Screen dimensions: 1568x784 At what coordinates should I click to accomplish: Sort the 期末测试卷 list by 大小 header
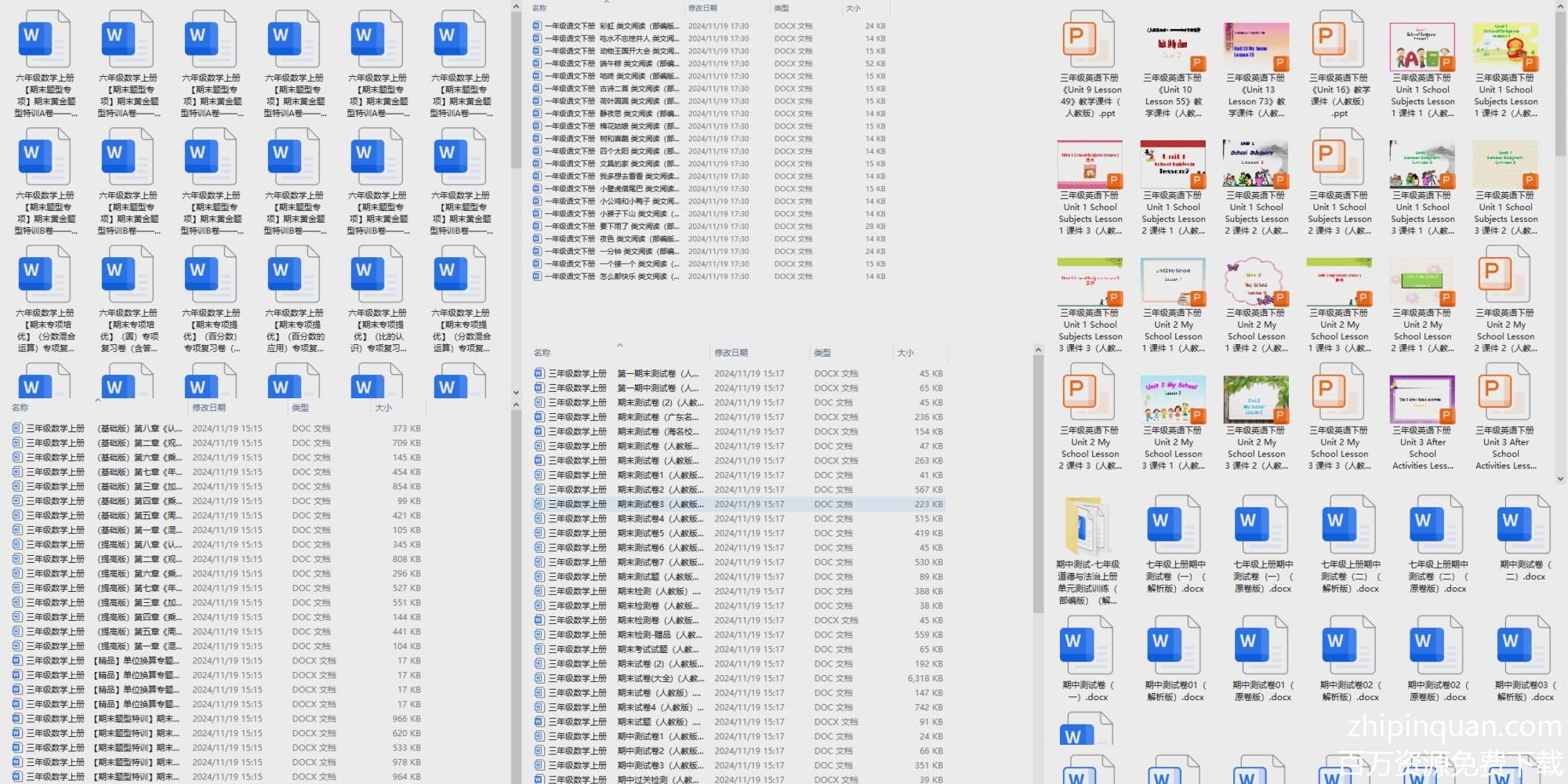point(906,353)
